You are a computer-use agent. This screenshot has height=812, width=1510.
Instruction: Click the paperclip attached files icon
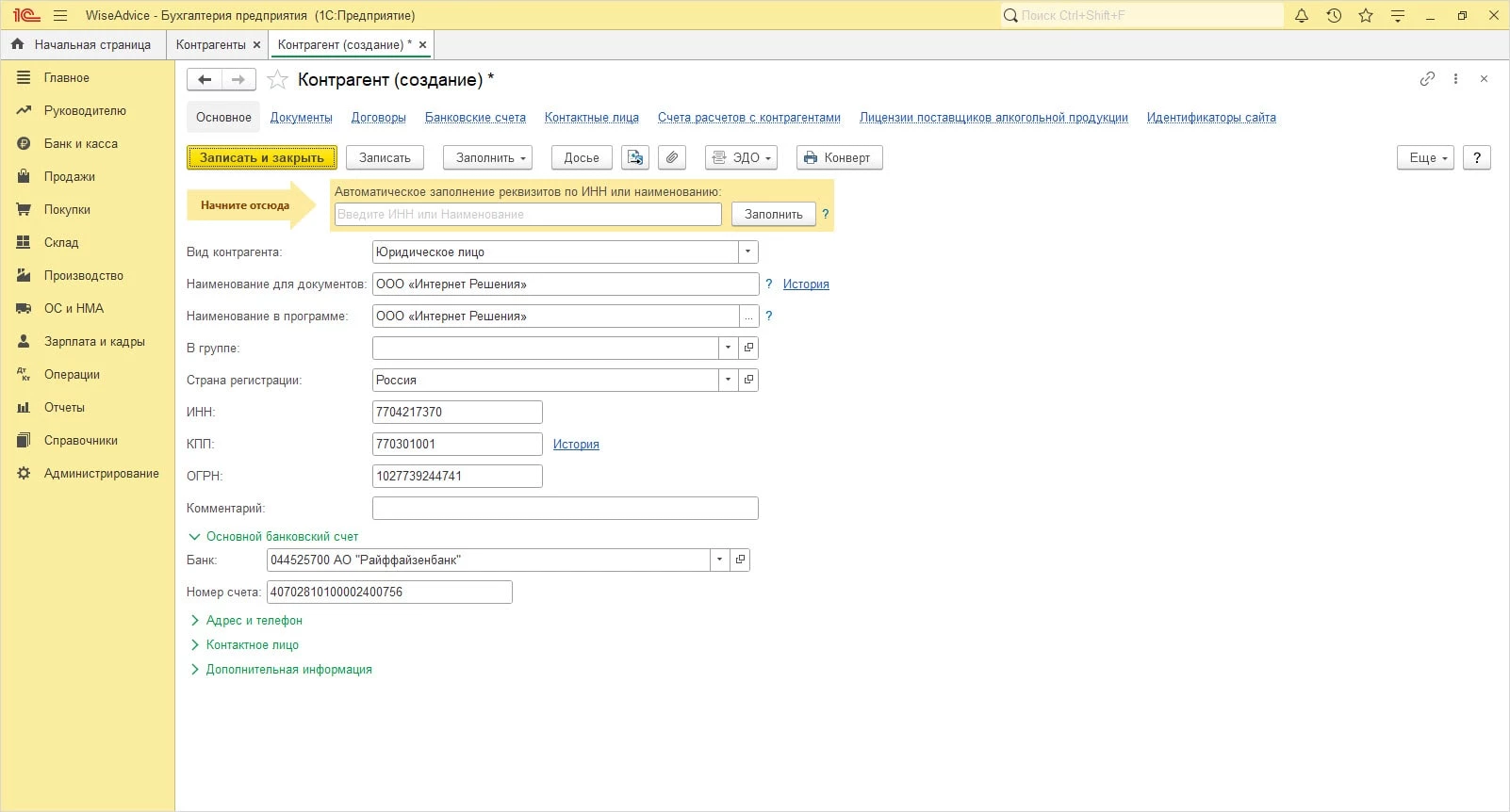point(671,157)
